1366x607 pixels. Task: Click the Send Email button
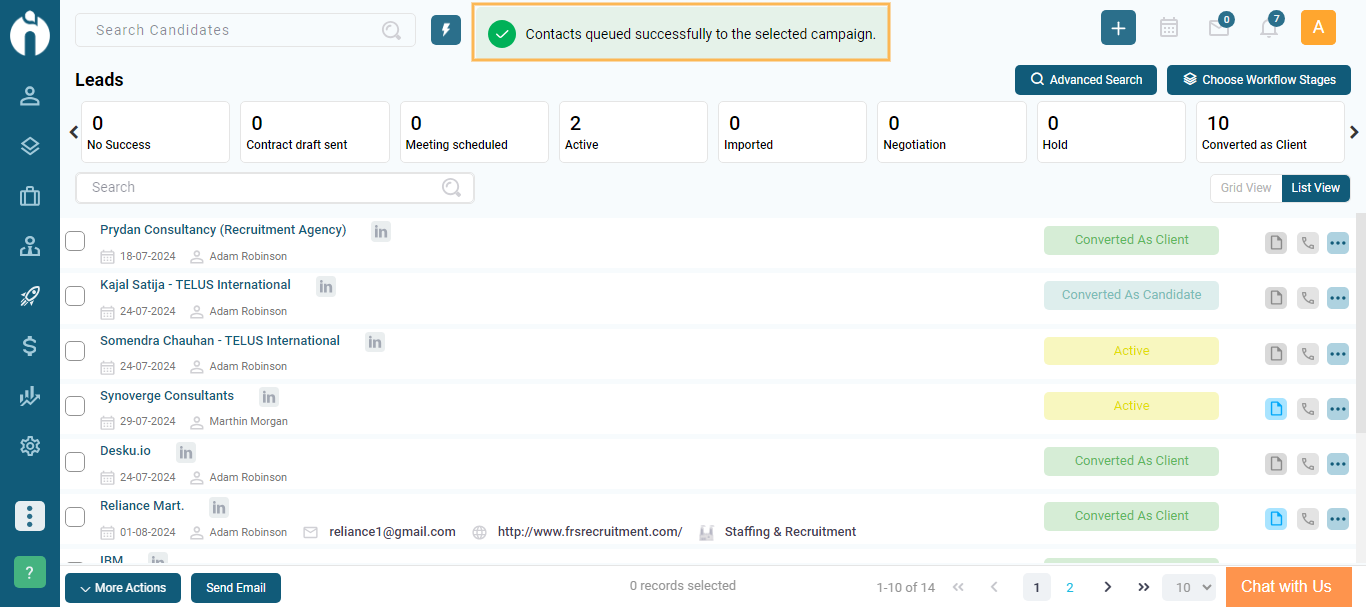[236, 588]
